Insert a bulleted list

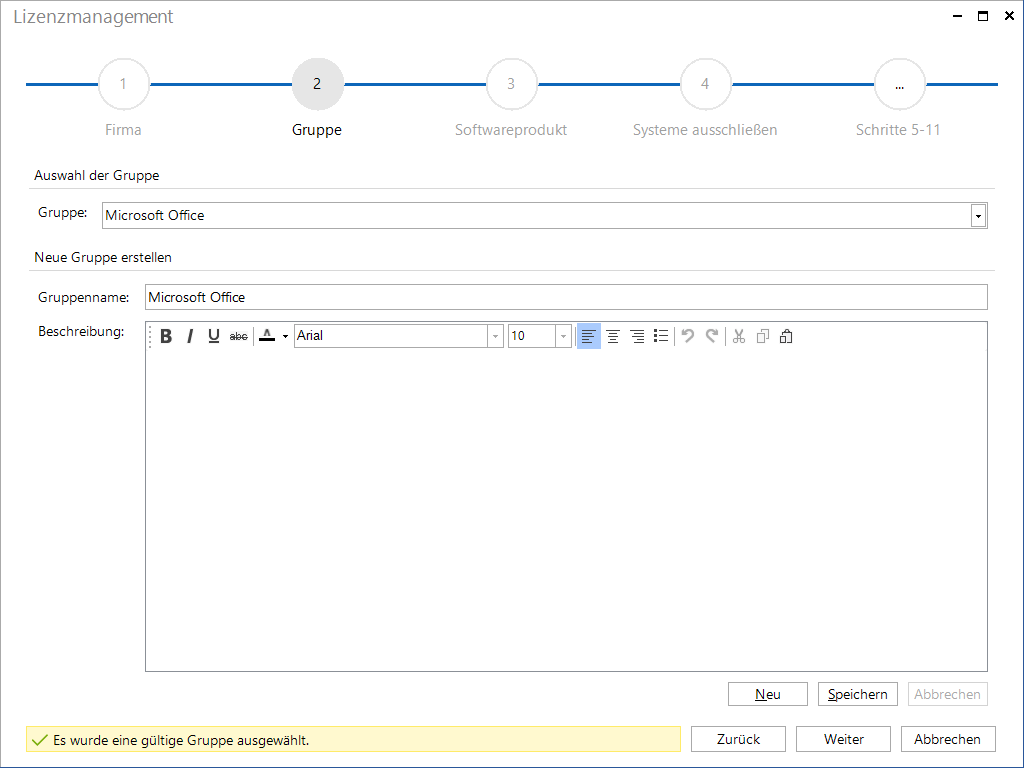point(661,336)
